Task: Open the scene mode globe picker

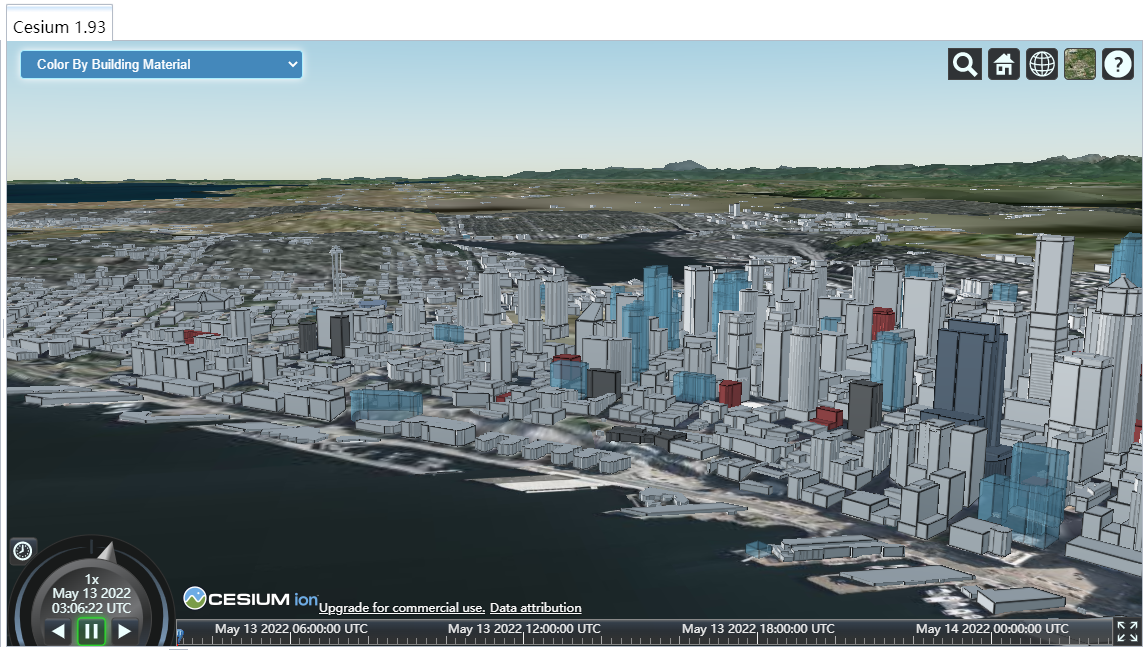Action: point(1041,64)
